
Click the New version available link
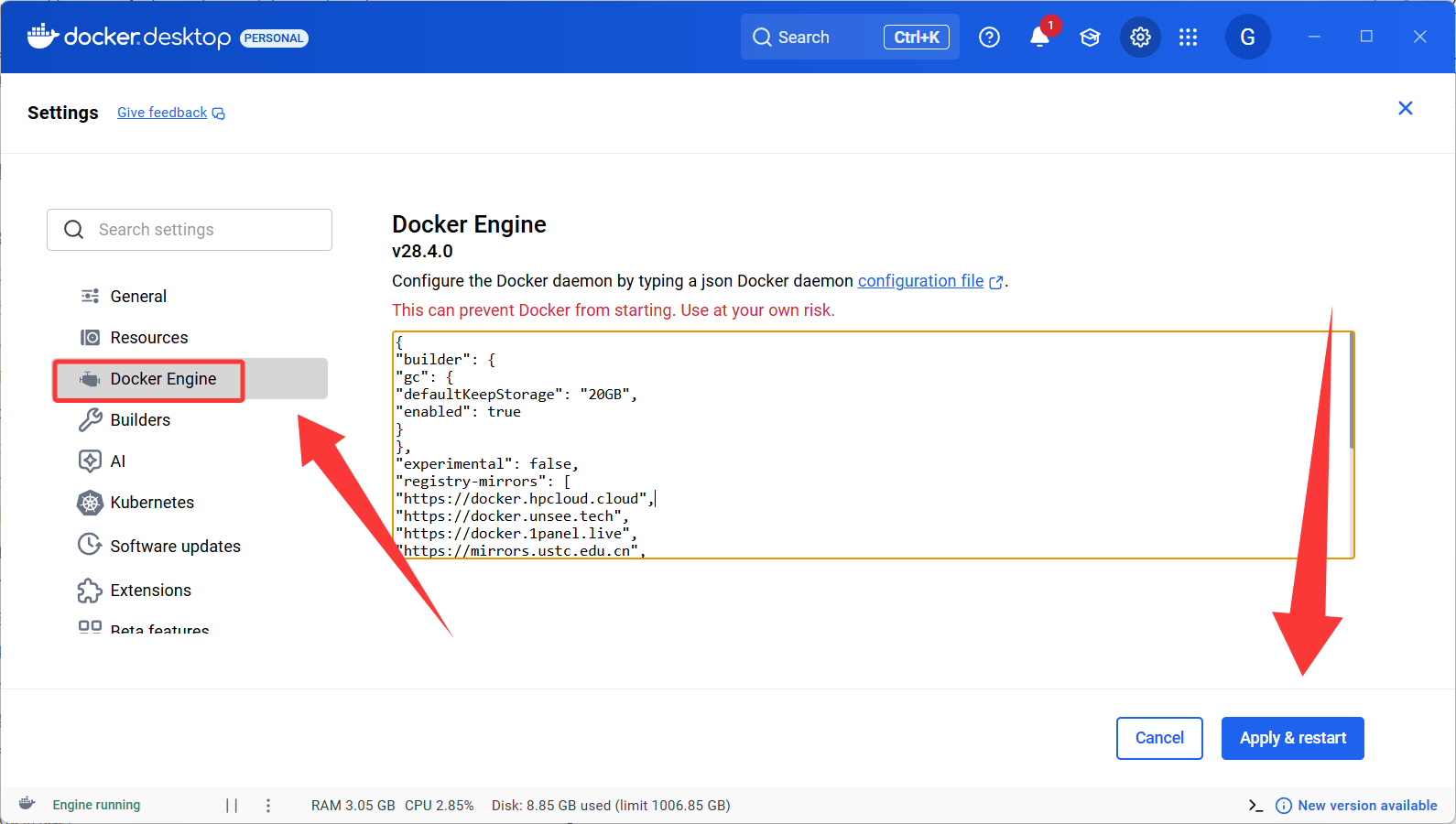tap(1357, 806)
